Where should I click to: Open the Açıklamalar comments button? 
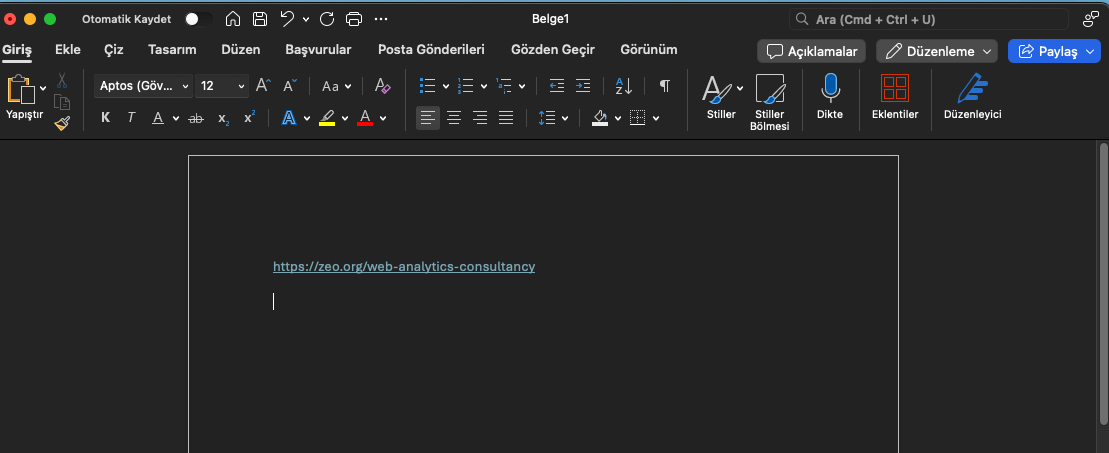tap(811, 51)
